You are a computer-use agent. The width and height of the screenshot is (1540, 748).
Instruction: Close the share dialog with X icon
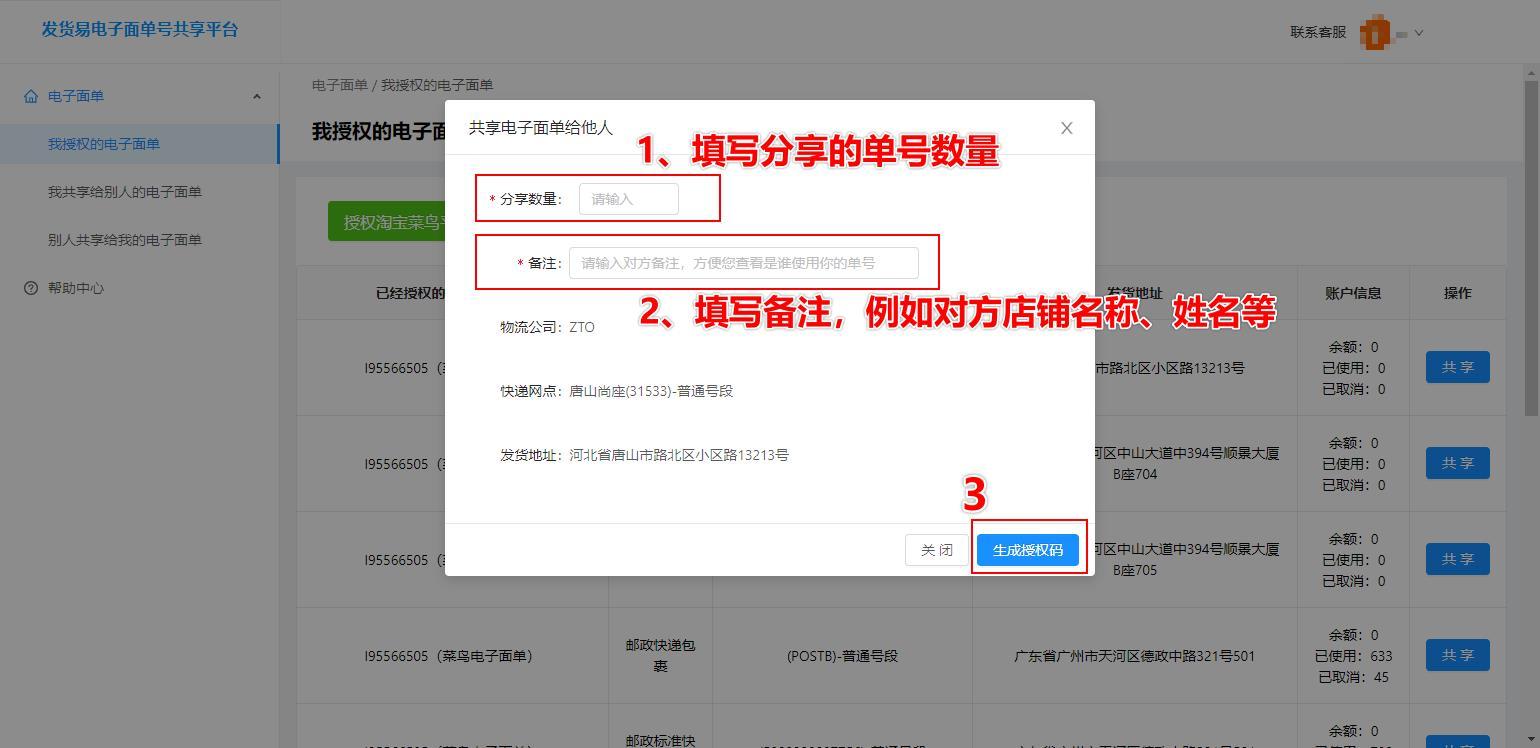(x=1066, y=128)
